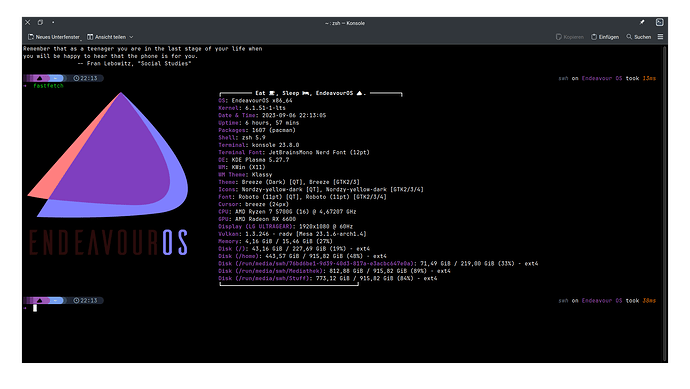Screen dimensions: 690x389
Task: Click the 'Packages: 1607 (pacman)' line
Action: (257, 130)
